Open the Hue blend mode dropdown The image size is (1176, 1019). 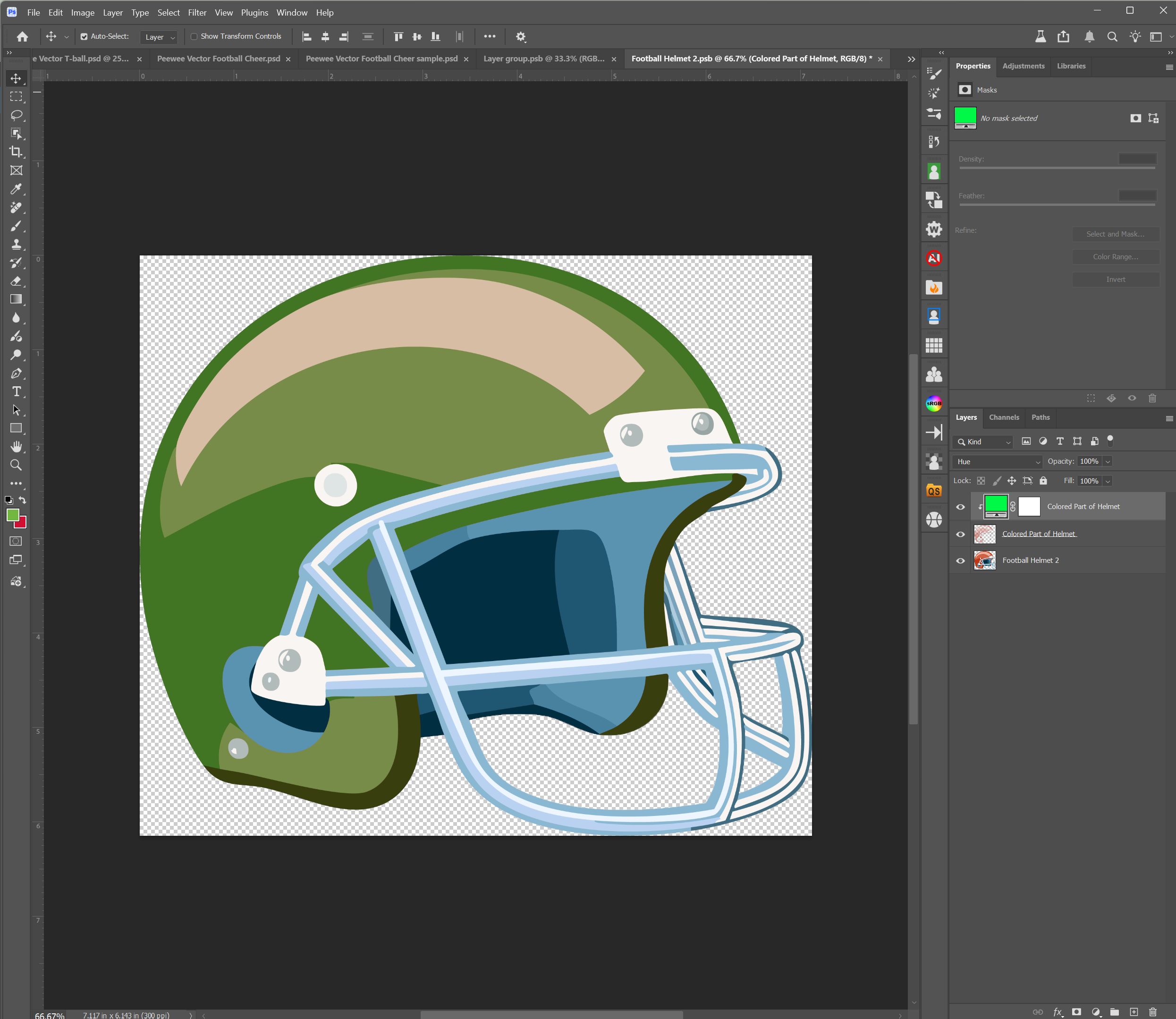(997, 461)
